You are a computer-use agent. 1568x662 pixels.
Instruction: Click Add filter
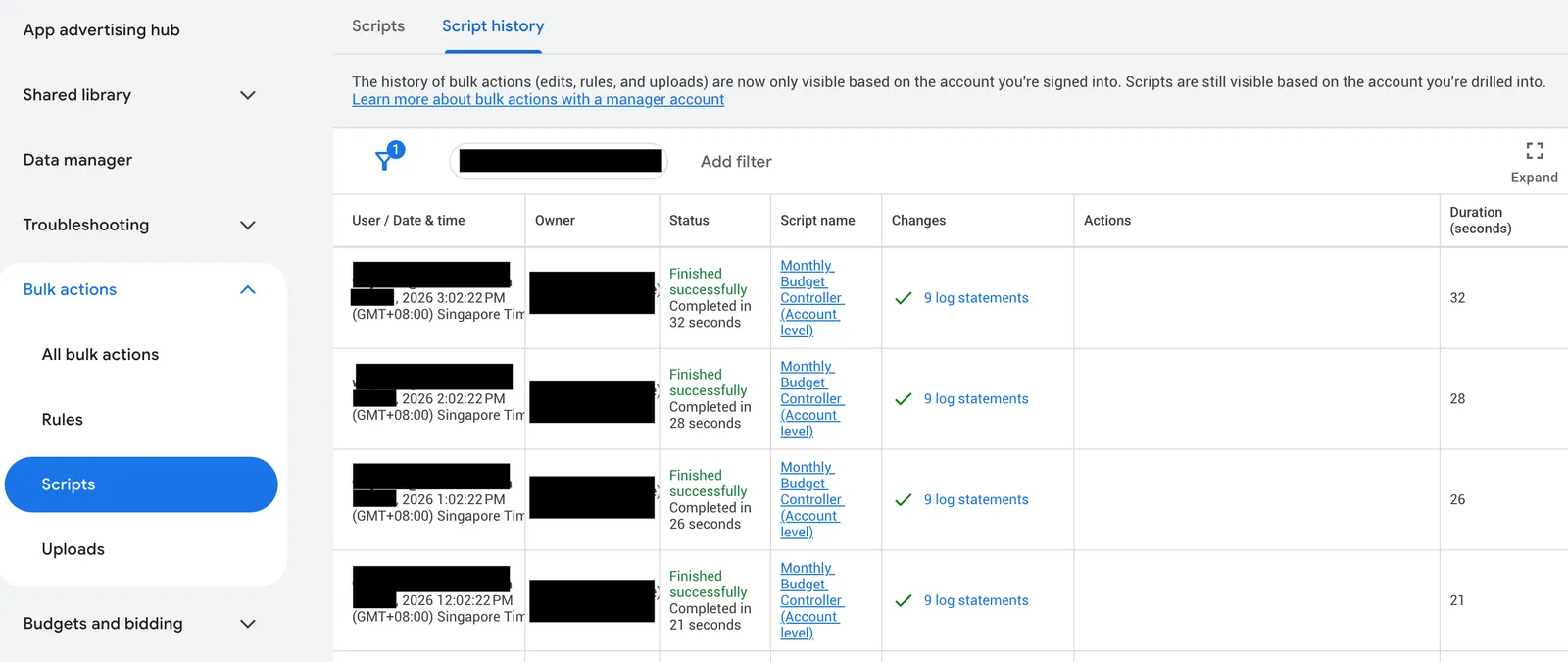[736, 161]
